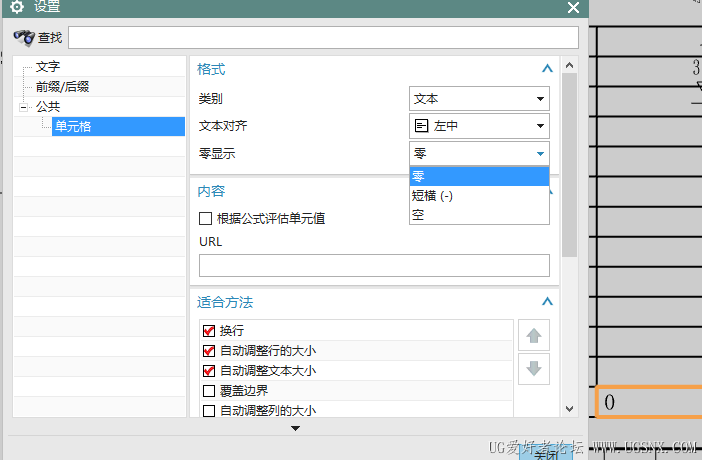Collapse the 公共 tree node

(24, 107)
